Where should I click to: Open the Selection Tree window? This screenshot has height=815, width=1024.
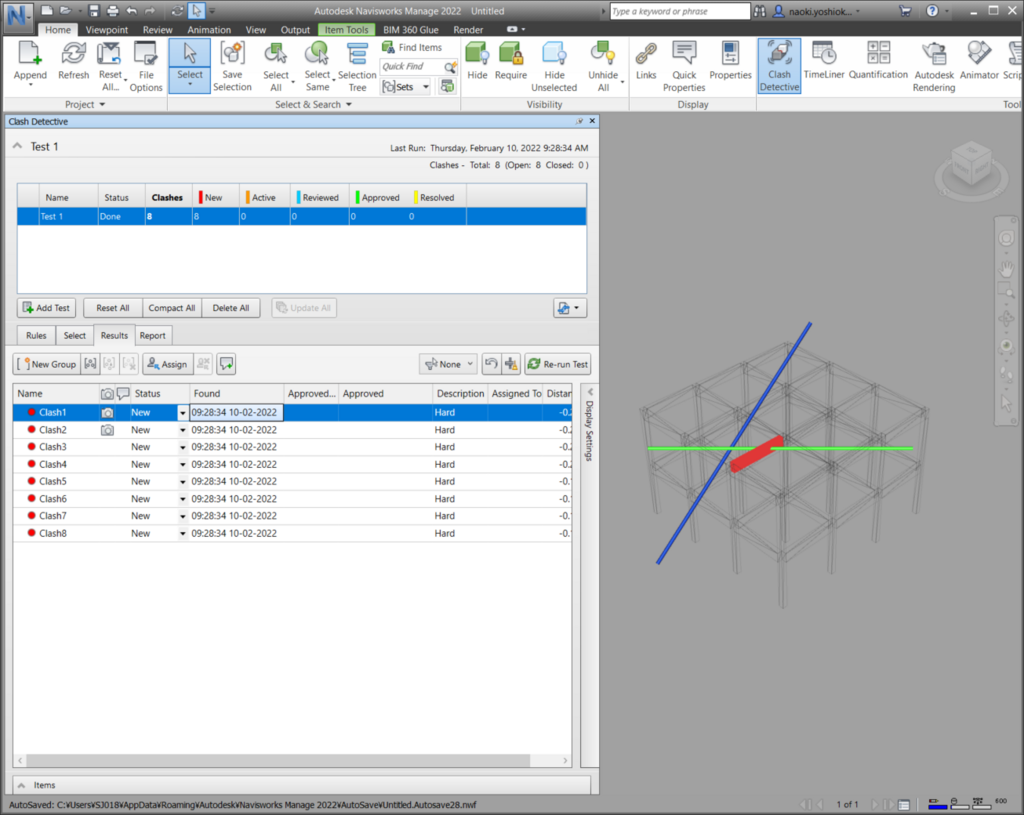pos(357,65)
